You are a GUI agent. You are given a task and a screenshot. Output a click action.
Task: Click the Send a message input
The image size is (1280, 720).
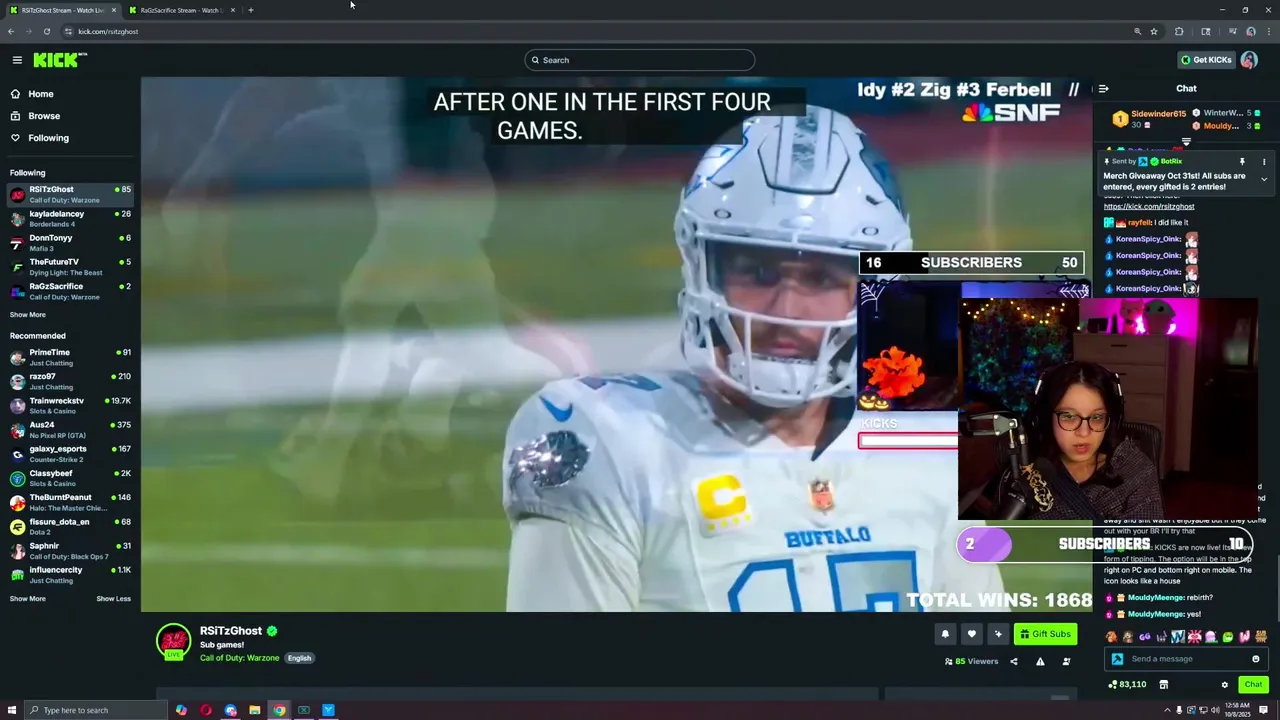pyautogui.click(x=1186, y=659)
